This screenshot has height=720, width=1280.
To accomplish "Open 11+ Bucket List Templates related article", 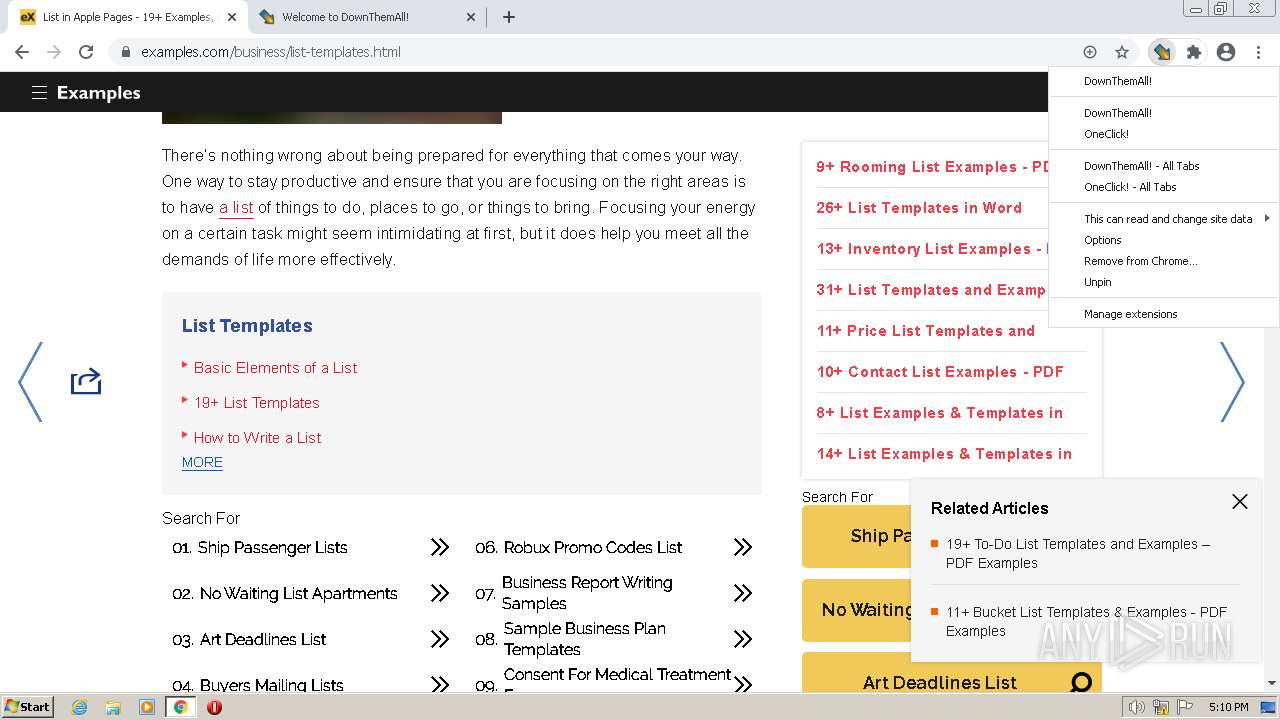I will 1086,621.
